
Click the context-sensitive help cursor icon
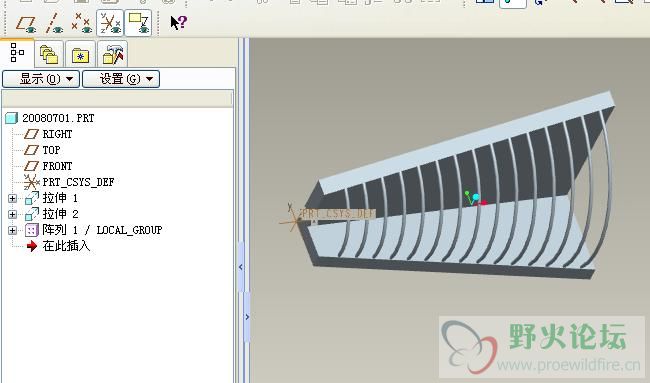pos(179,22)
